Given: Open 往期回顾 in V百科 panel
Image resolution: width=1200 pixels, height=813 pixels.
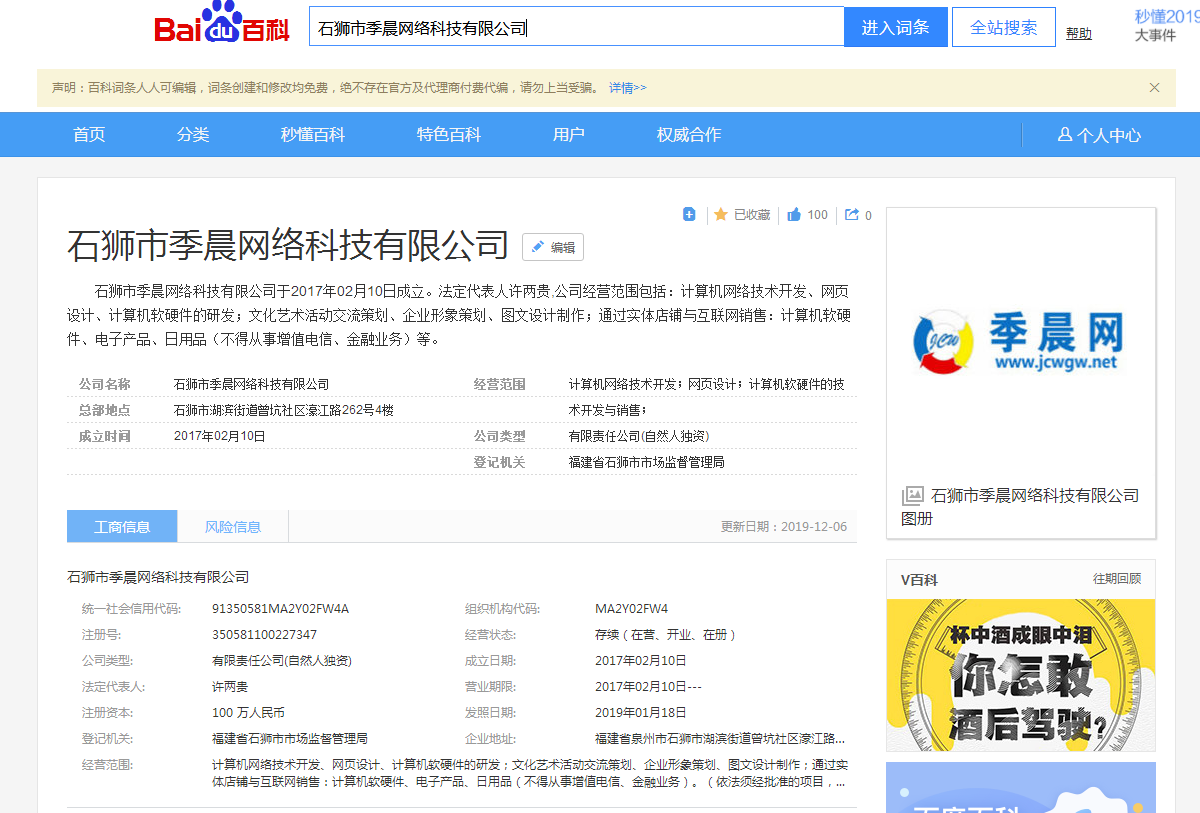Looking at the screenshot, I should point(1116,579).
